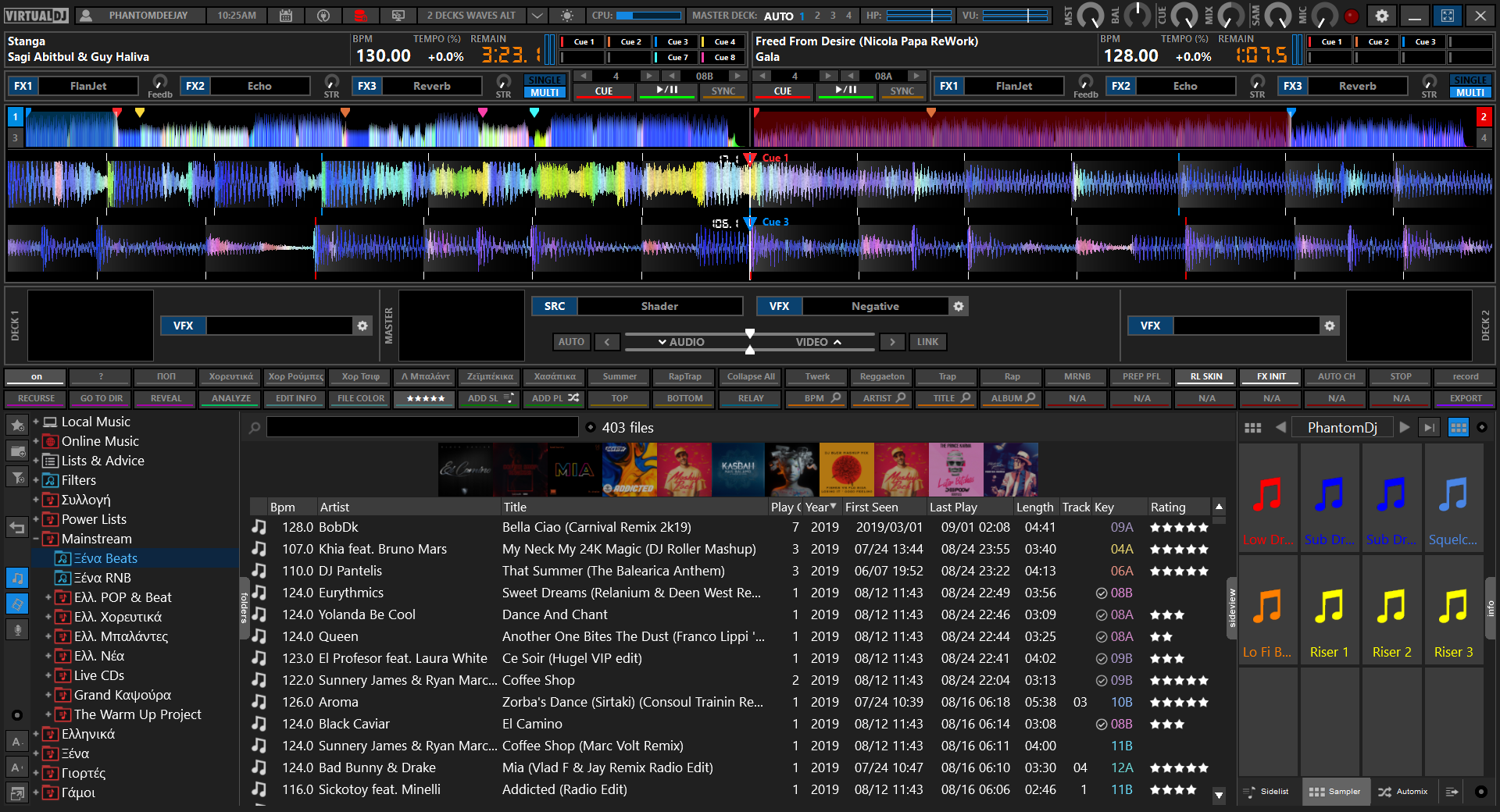The height and width of the screenshot is (812, 1500).
Task: Click the MIA album cover thumbnail
Action: click(x=574, y=470)
